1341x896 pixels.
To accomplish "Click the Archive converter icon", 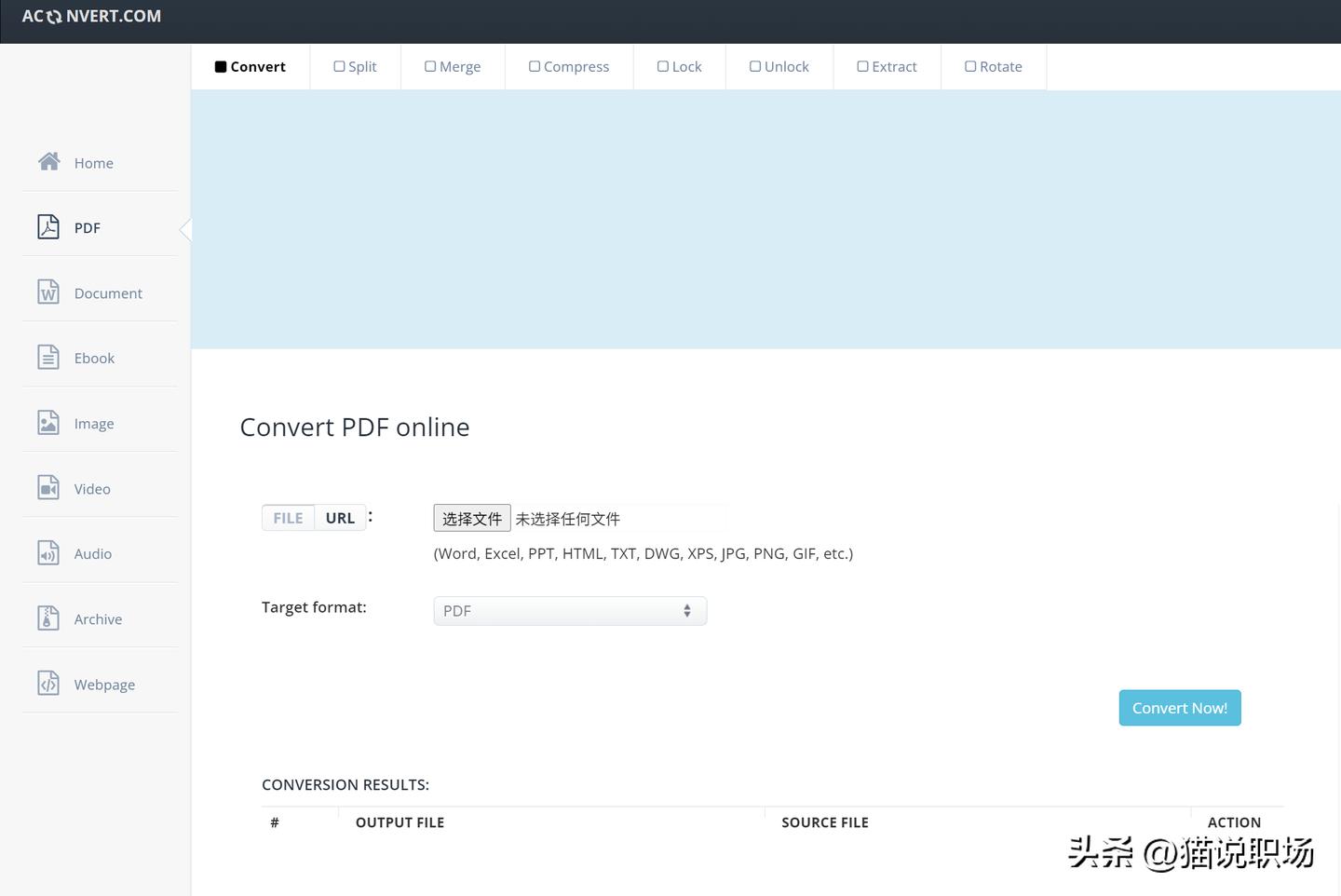I will point(48,618).
